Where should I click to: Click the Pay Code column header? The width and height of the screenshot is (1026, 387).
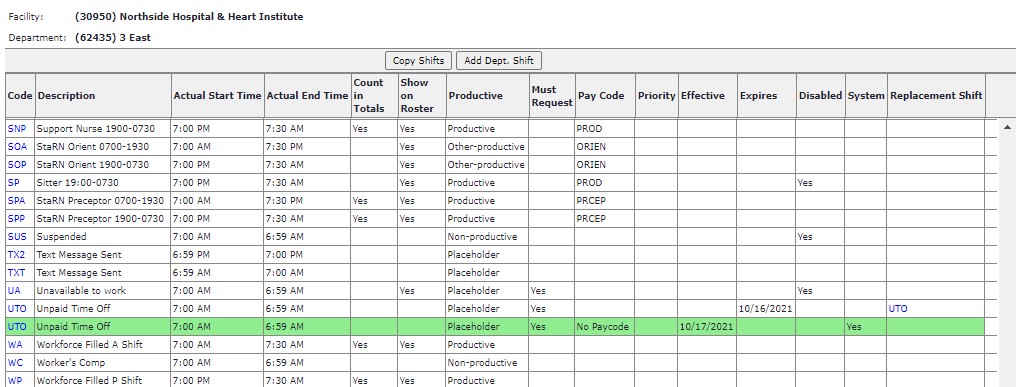(x=601, y=96)
